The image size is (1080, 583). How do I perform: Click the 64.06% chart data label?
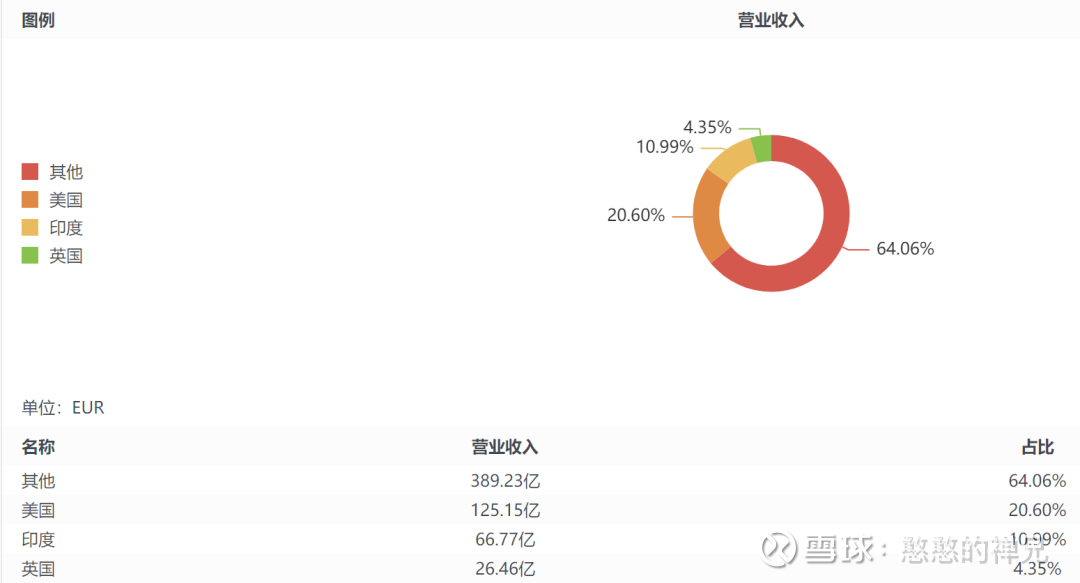point(905,249)
